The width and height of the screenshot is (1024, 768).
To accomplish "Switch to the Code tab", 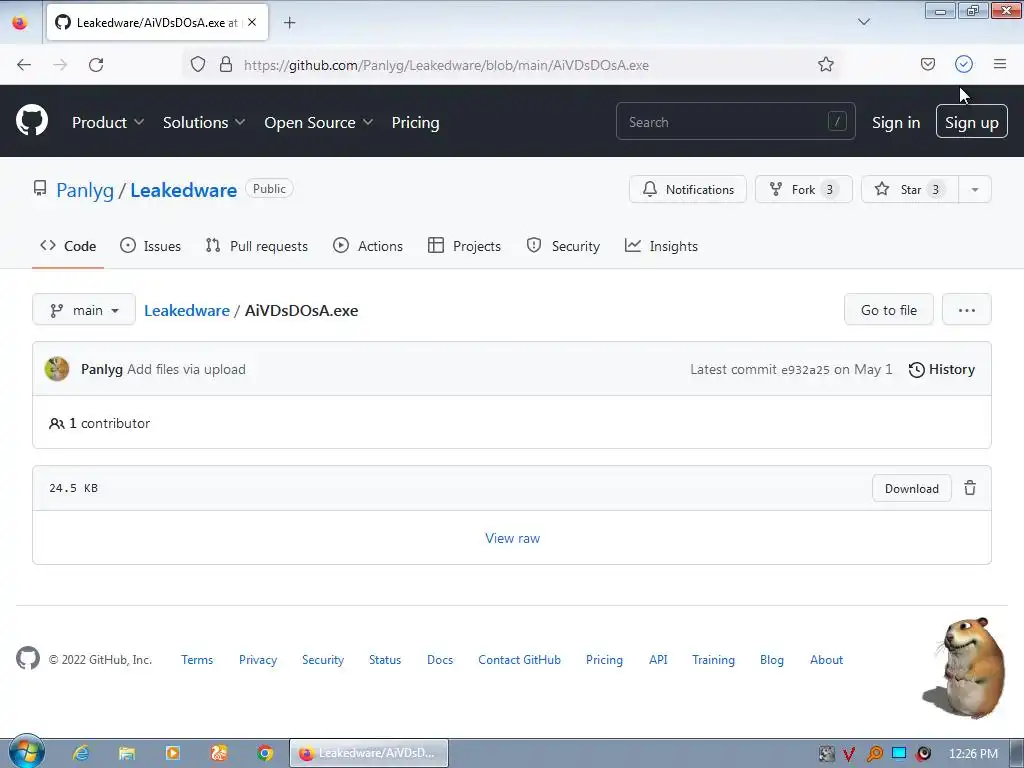I will tap(68, 246).
